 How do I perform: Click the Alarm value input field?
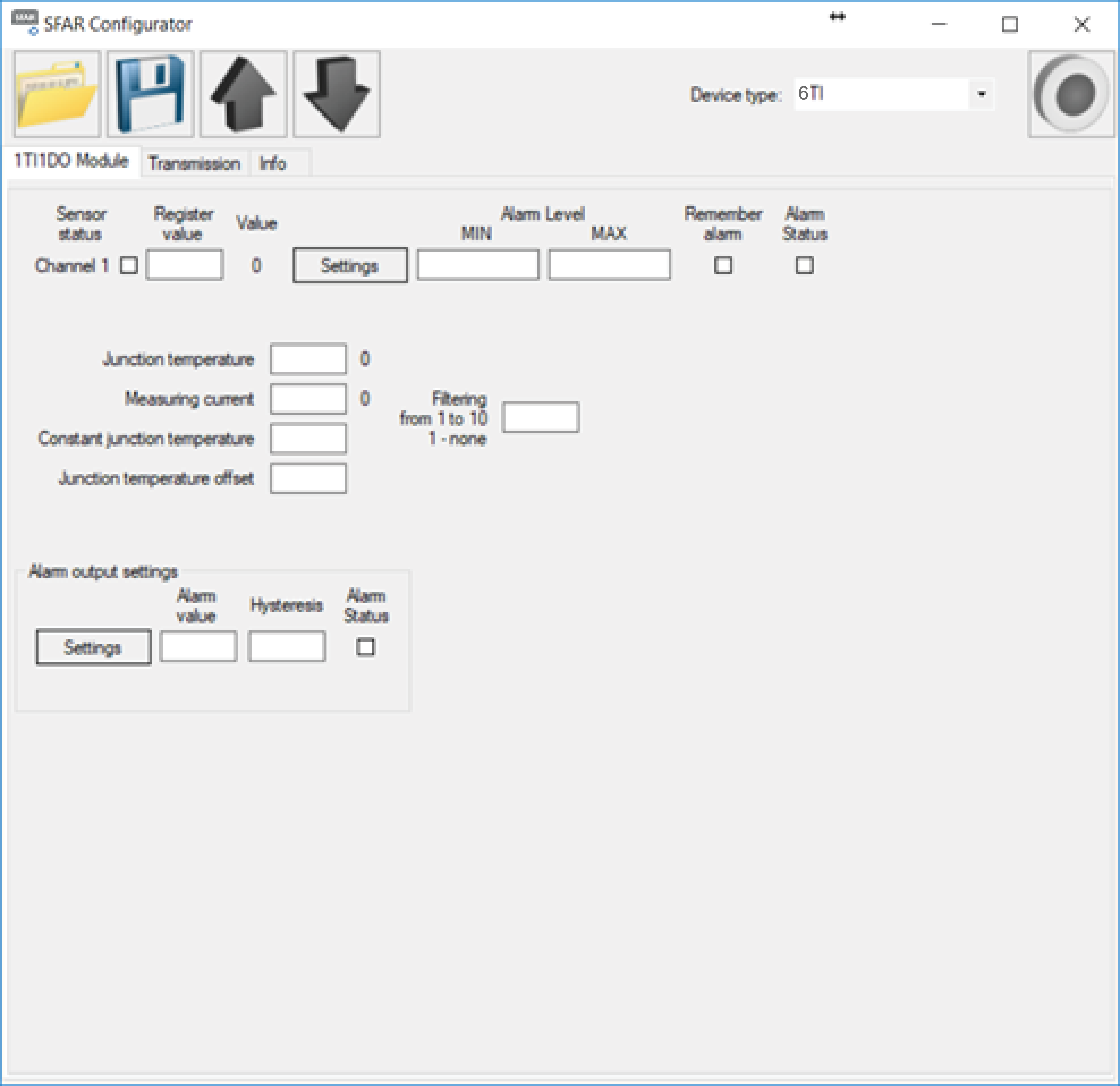(198, 646)
